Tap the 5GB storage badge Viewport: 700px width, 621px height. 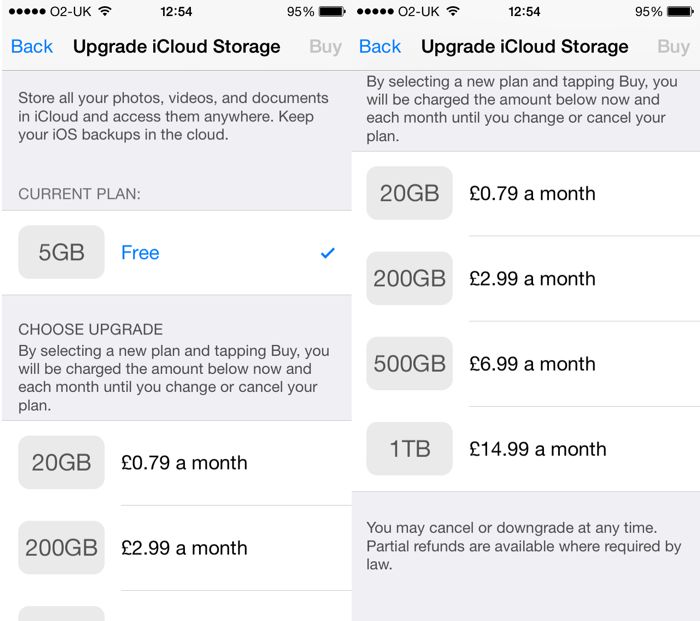click(x=61, y=253)
